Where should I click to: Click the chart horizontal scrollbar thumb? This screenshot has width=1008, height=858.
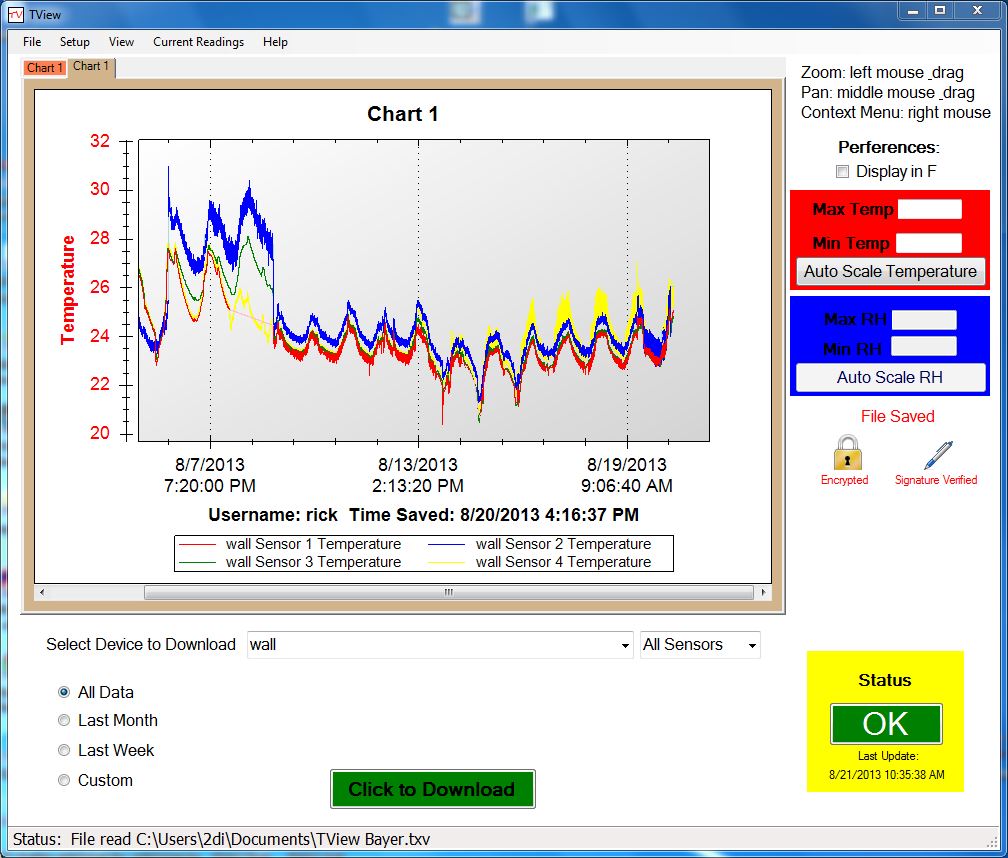[x=449, y=592]
